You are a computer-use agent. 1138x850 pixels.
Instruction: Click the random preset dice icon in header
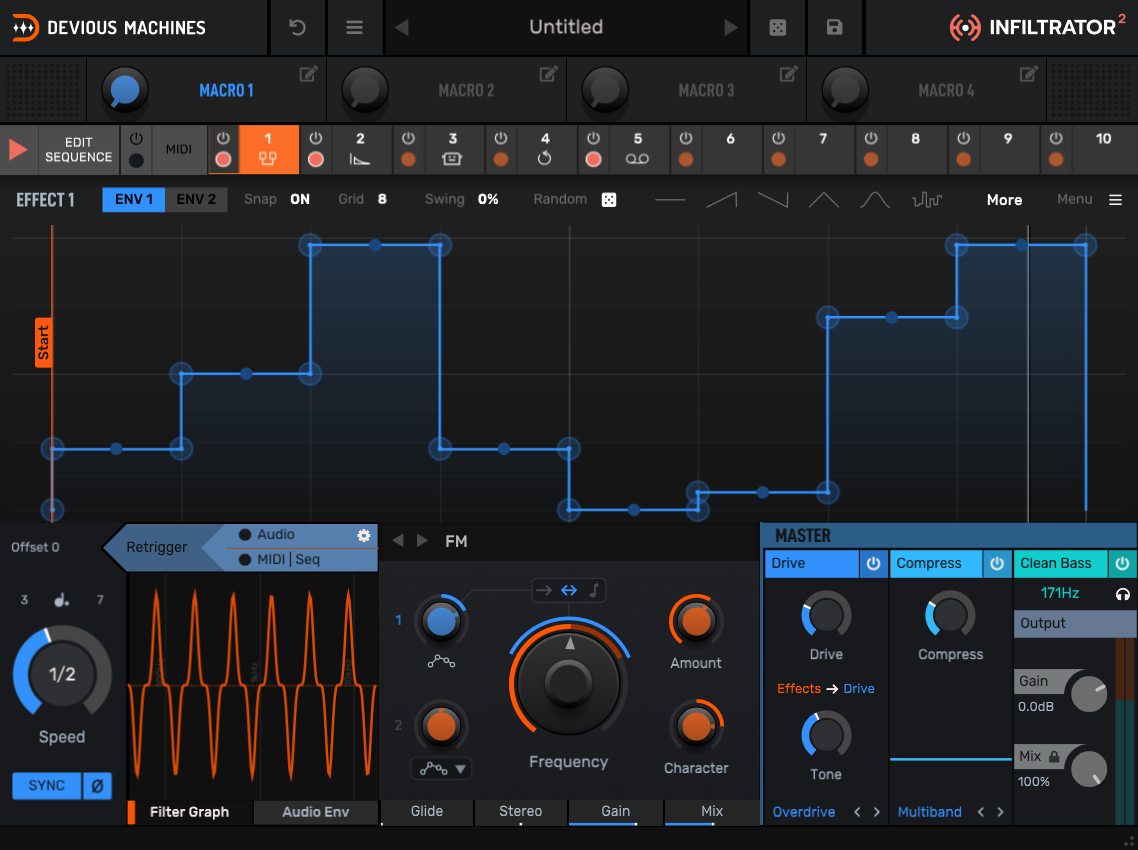[777, 28]
